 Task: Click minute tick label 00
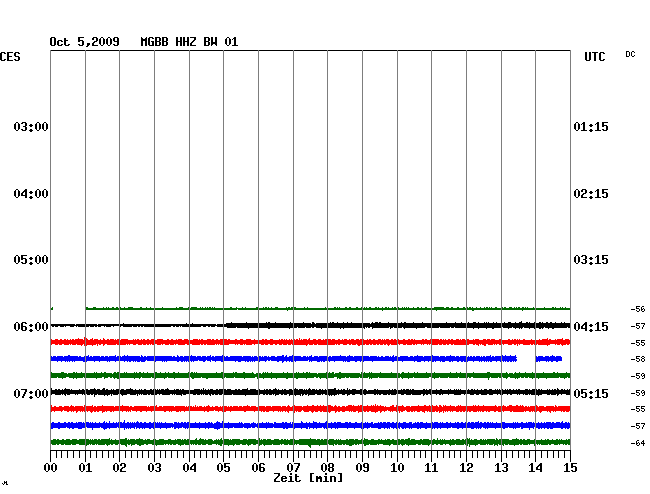pyautogui.click(x=51, y=468)
